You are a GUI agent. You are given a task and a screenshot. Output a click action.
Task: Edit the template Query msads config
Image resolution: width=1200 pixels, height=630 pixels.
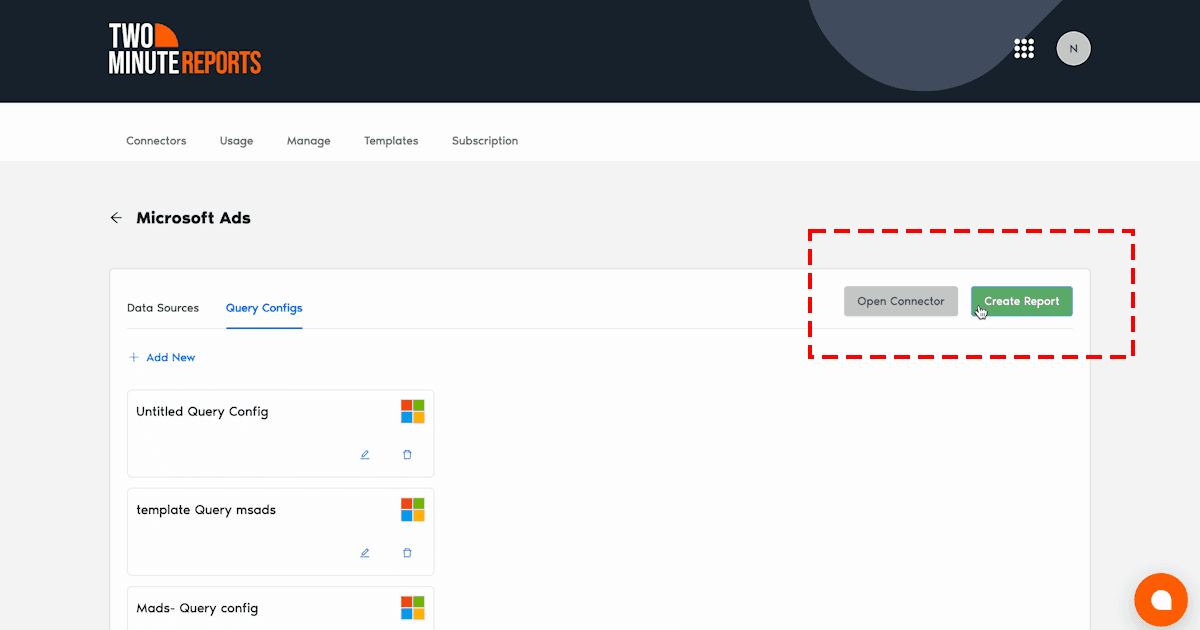(365, 553)
